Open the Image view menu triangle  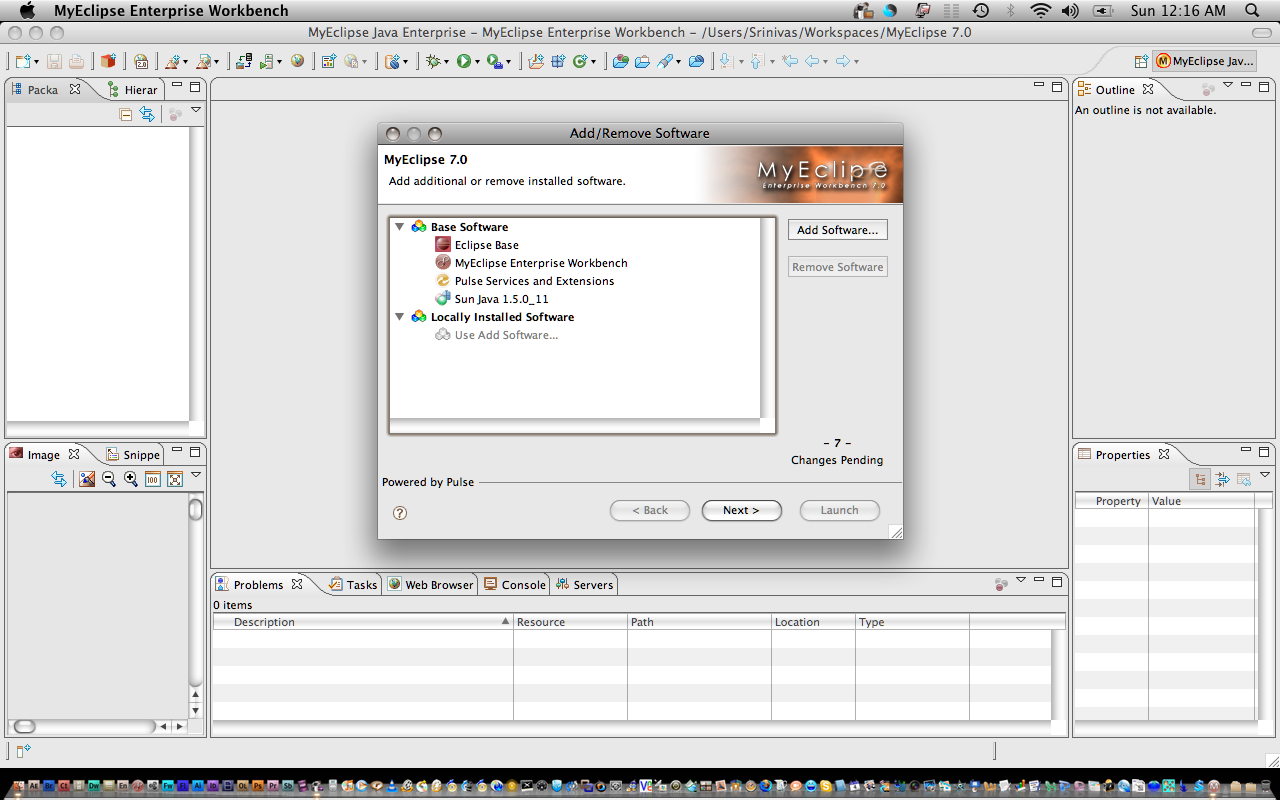tap(196, 475)
